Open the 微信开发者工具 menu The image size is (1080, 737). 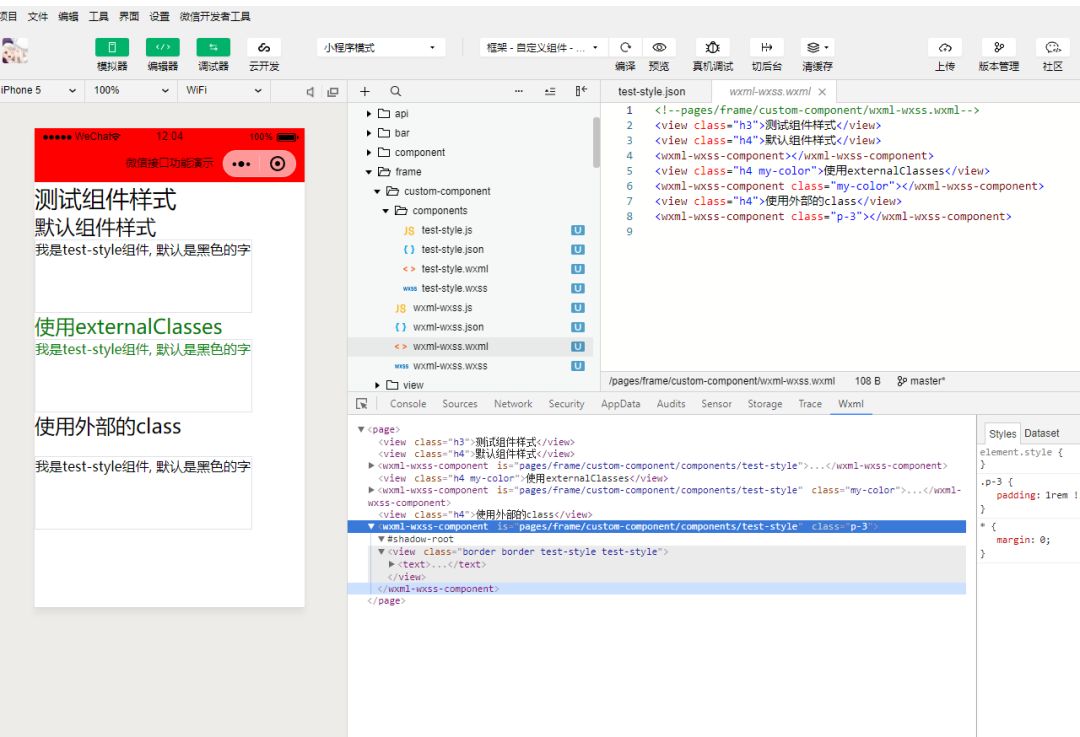click(x=215, y=17)
